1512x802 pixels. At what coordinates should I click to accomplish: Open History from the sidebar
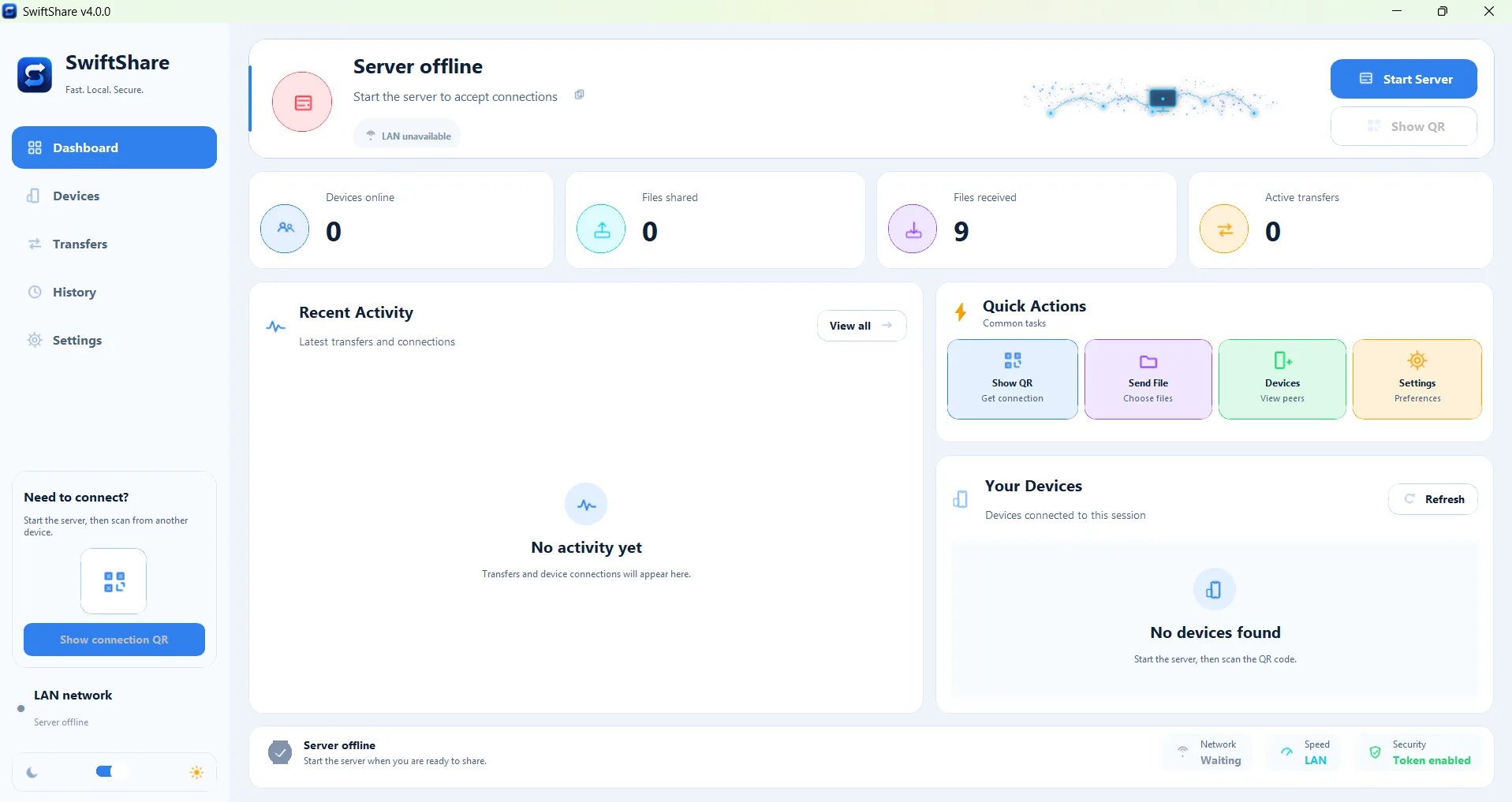tap(114, 292)
